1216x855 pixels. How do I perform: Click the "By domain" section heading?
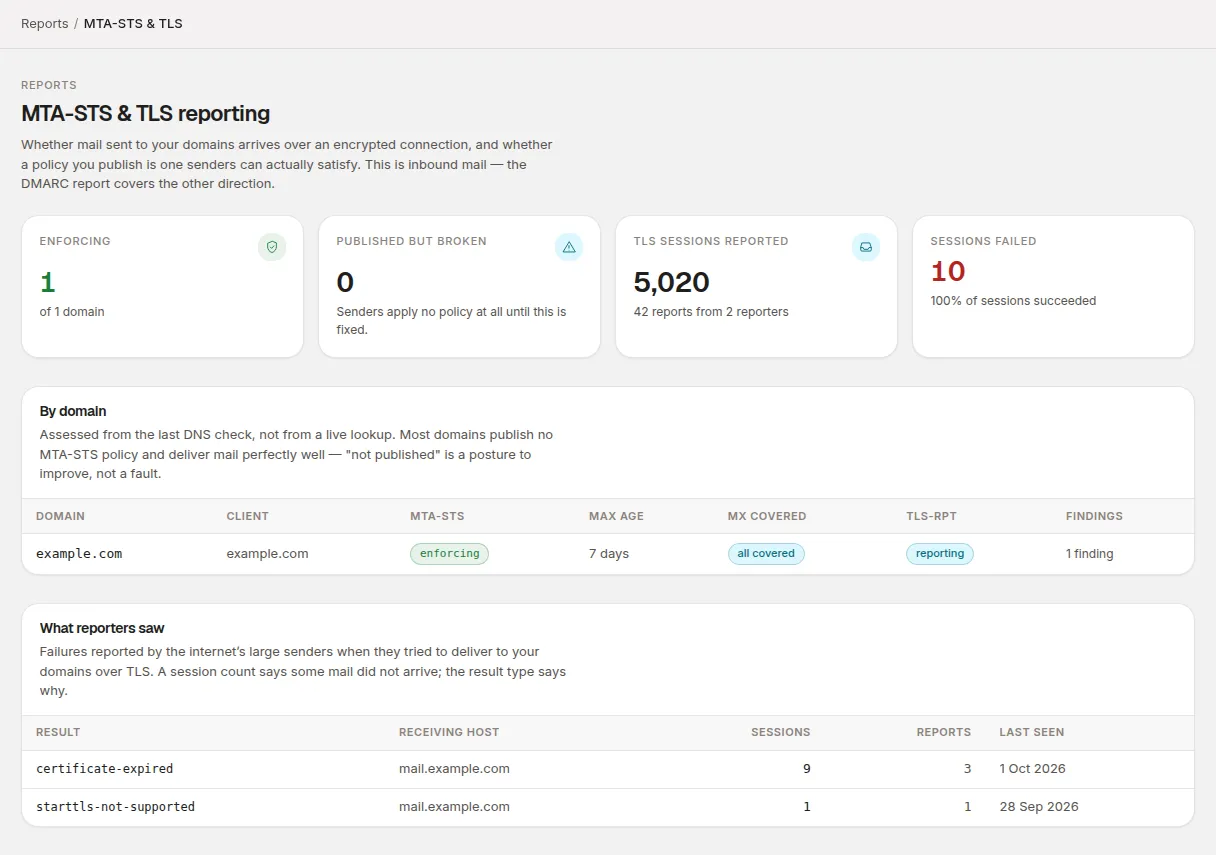click(x=73, y=411)
